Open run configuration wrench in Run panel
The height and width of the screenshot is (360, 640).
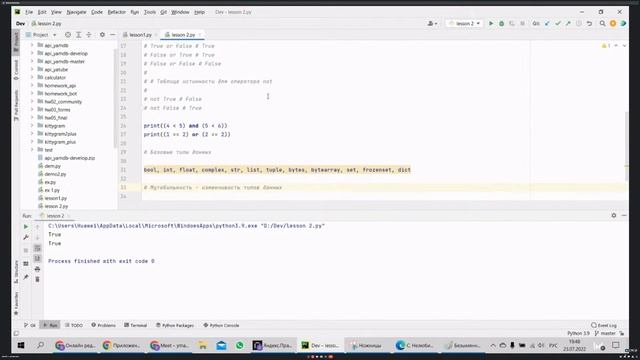coord(26,237)
